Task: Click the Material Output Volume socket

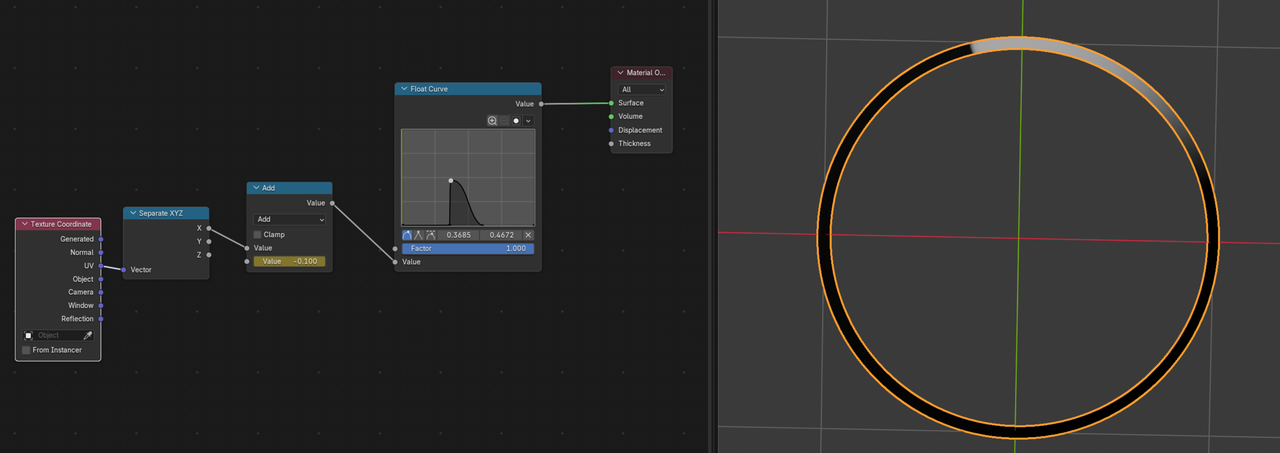Action: [611, 116]
